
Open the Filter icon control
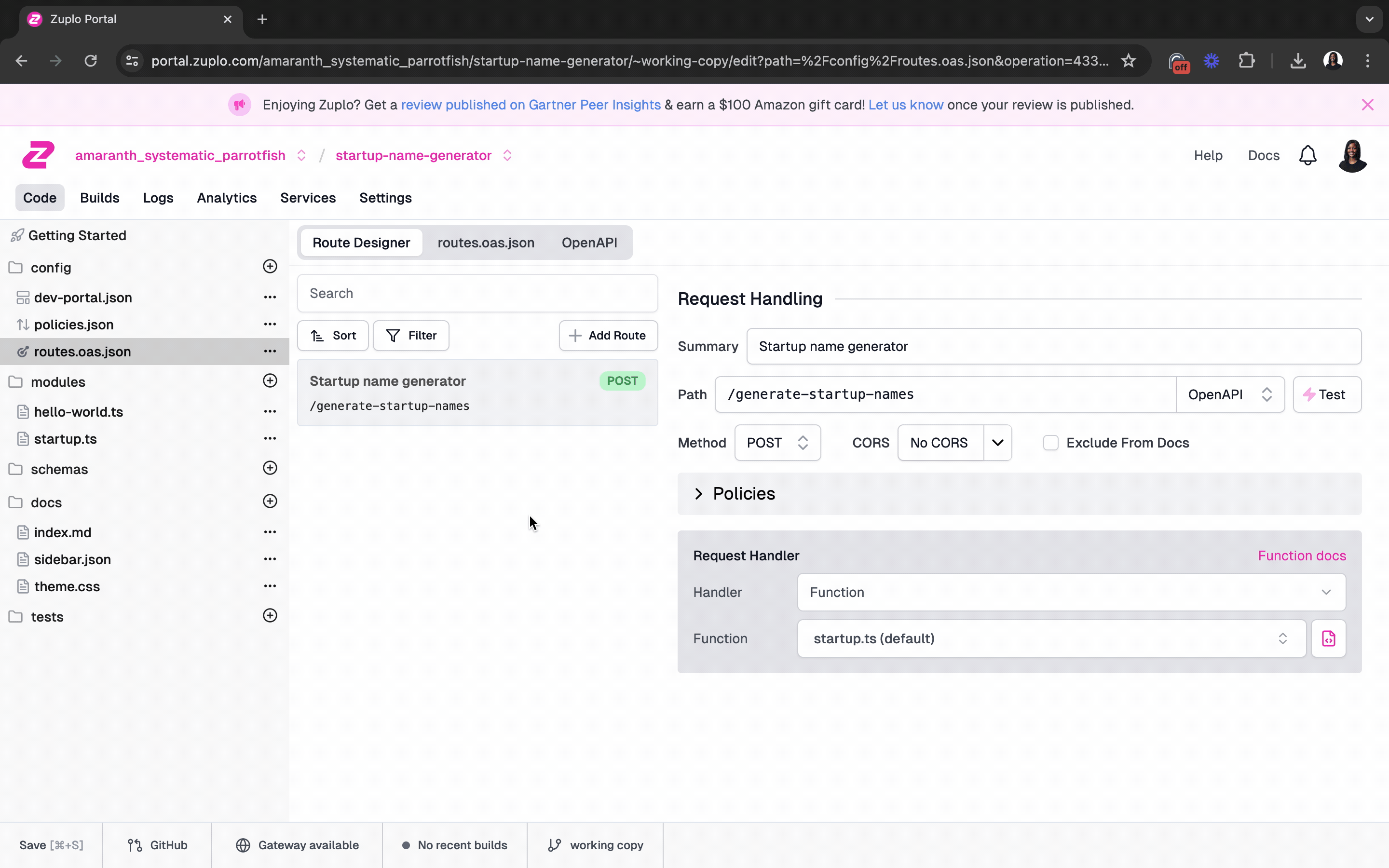392,335
